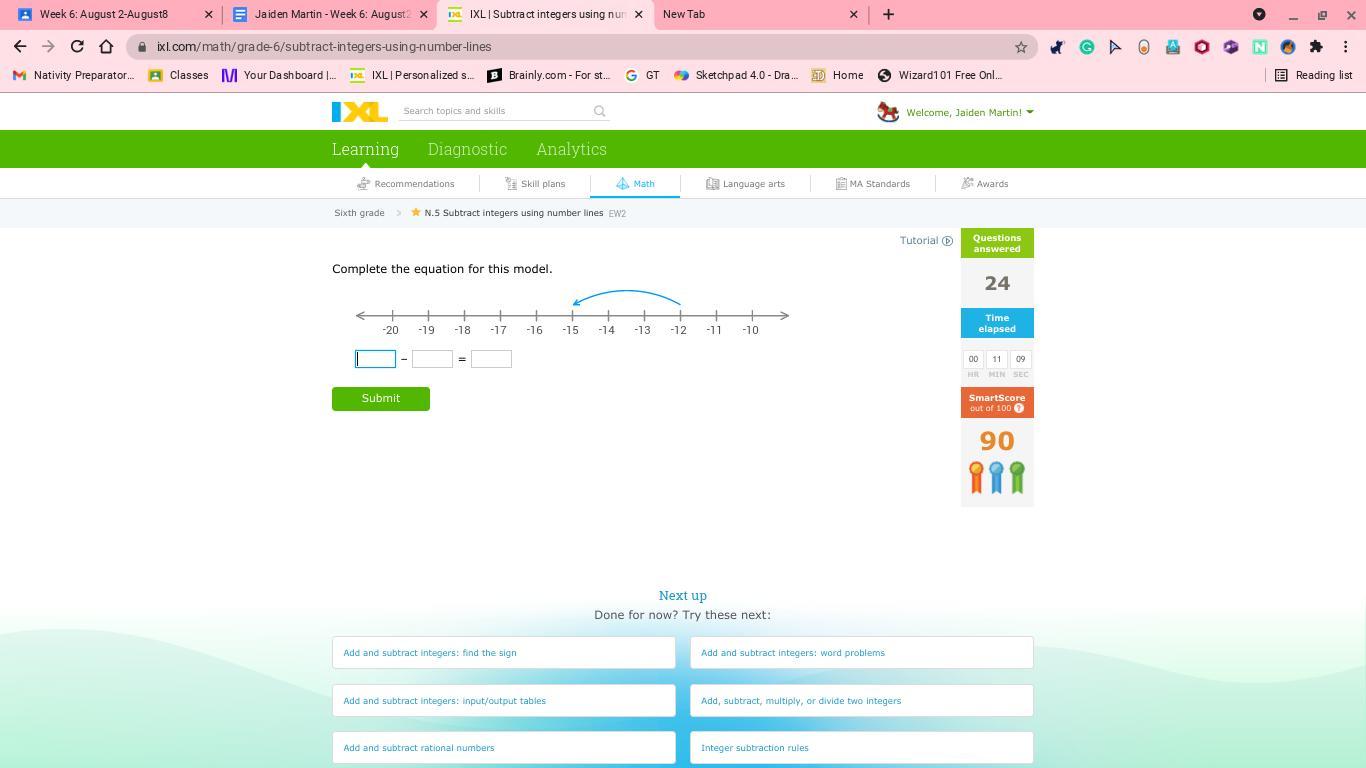Click the green Submit button
Image resolution: width=1366 pixels, height=768 pixels.
point(381,398)
